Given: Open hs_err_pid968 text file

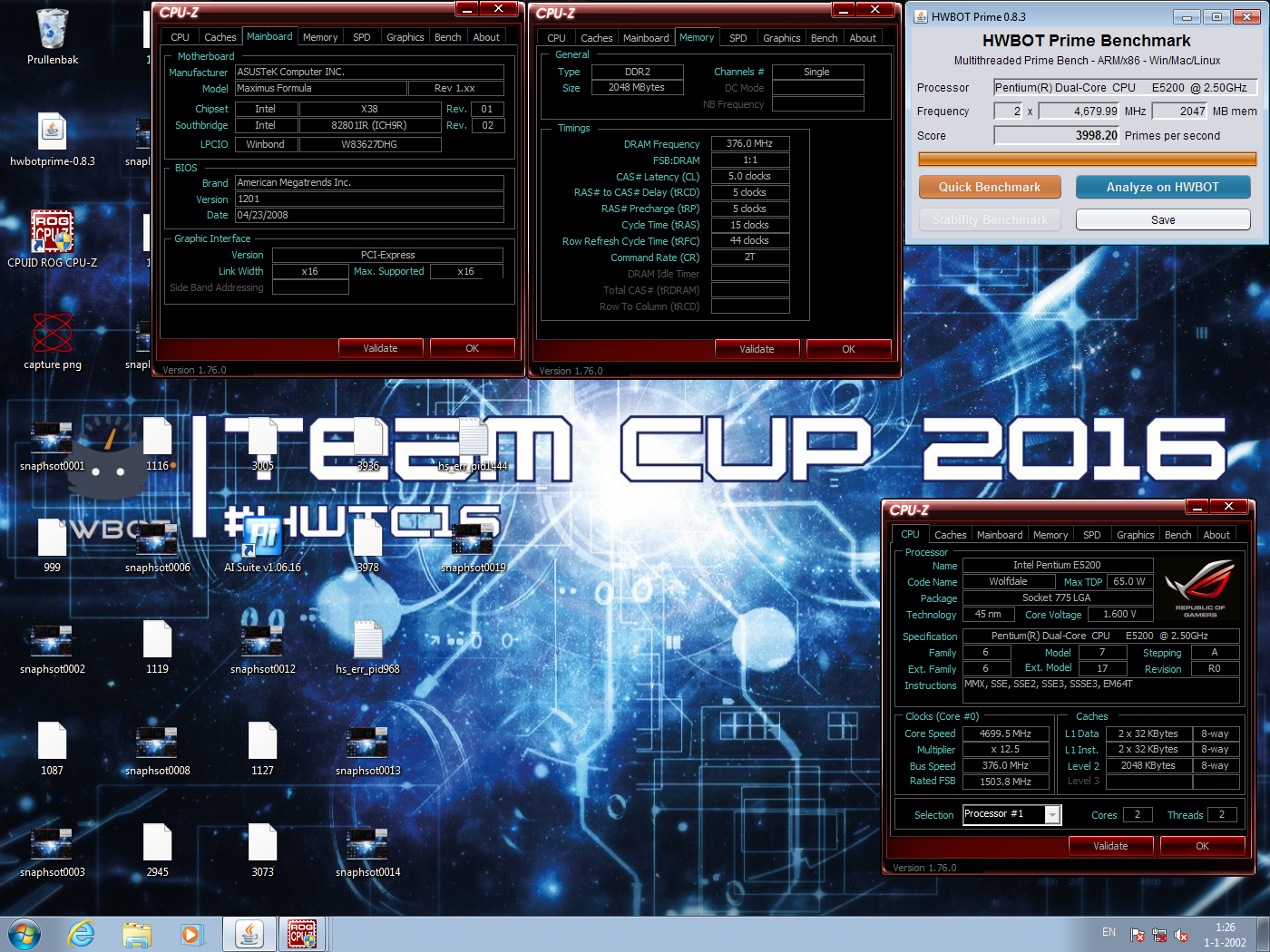Looking at the screenshot, I should [x=368, y=647].
